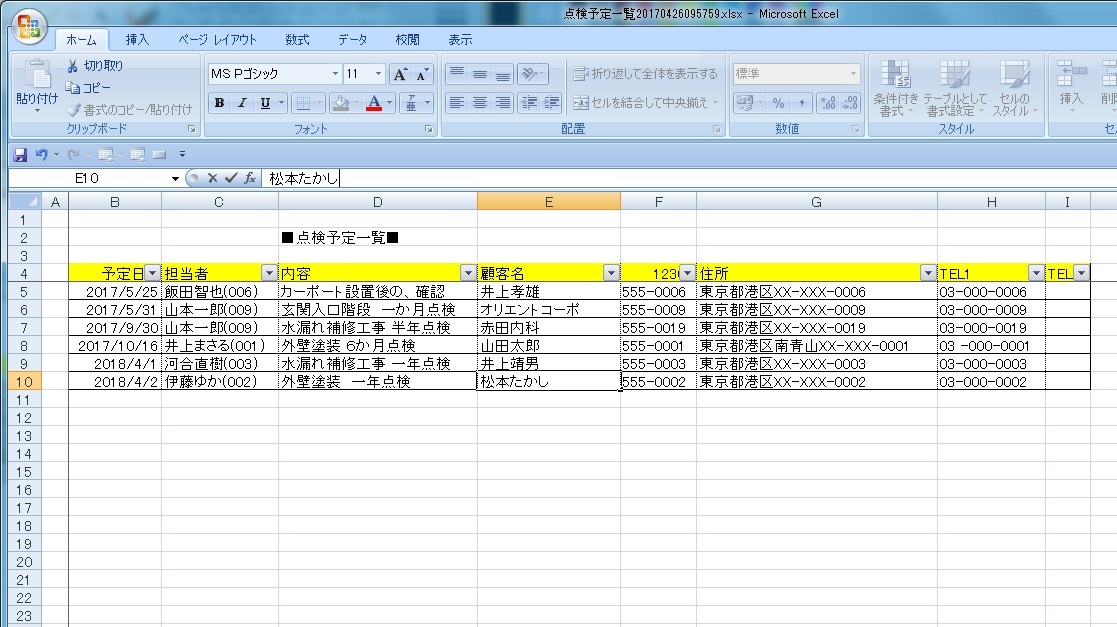Open the 予定日 filter dropdown
Viewport: 1117px width, 627px height.
tap(152, 273)
